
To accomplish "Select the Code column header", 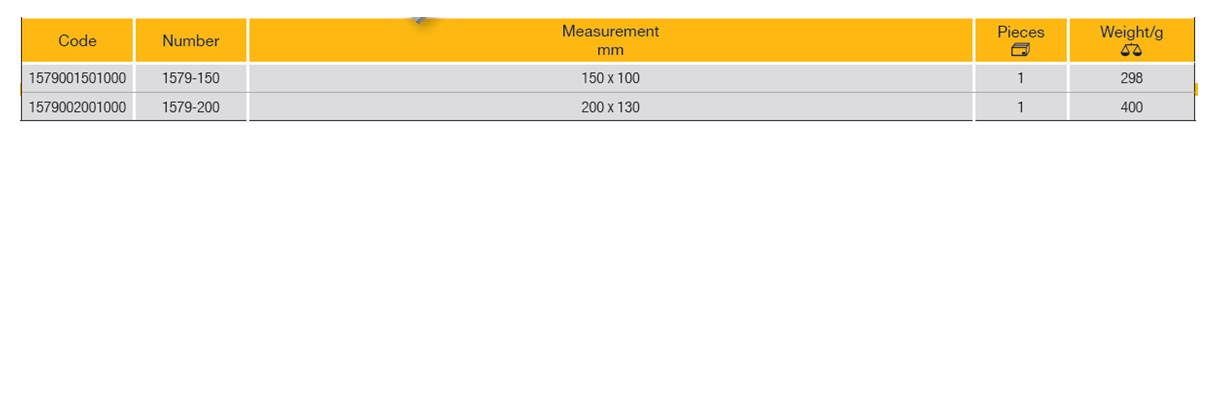I will [x=77, y=41].
